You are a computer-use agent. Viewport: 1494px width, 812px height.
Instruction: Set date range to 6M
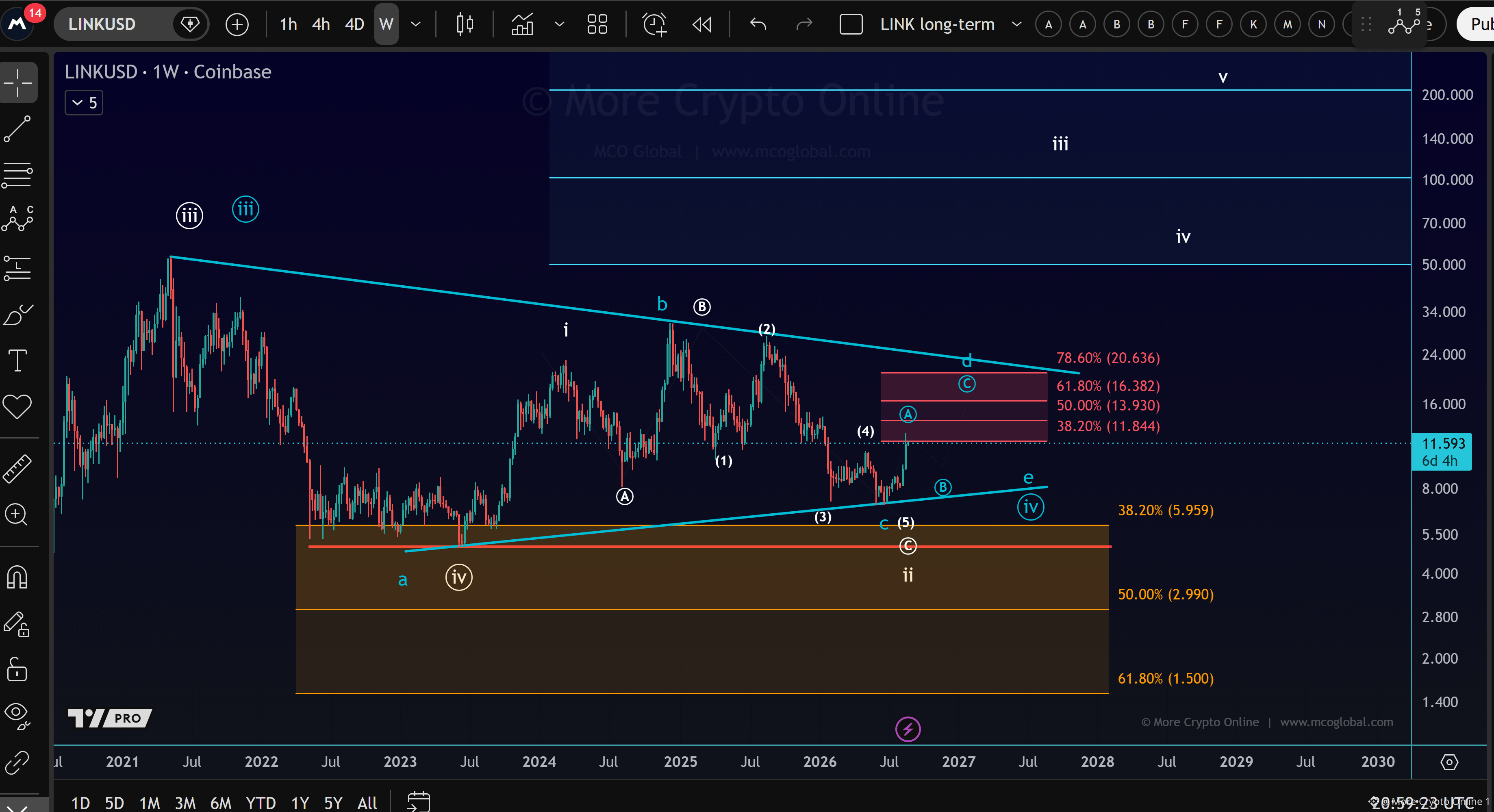pyautogui.click(x=220, y=803)
